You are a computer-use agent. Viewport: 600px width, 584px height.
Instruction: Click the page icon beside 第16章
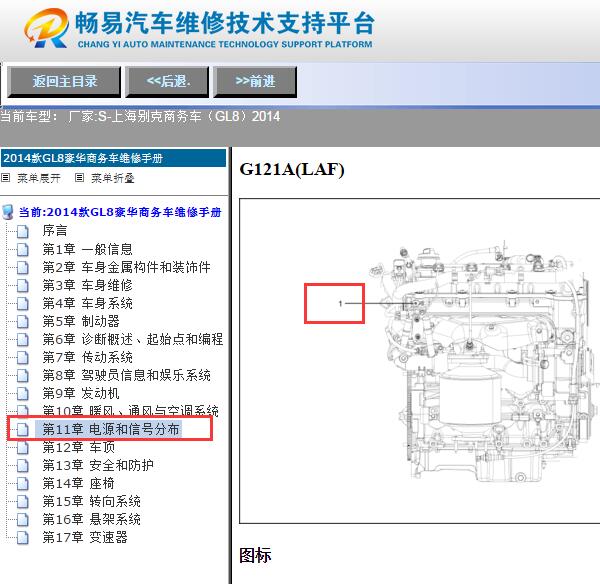point(23,519)
